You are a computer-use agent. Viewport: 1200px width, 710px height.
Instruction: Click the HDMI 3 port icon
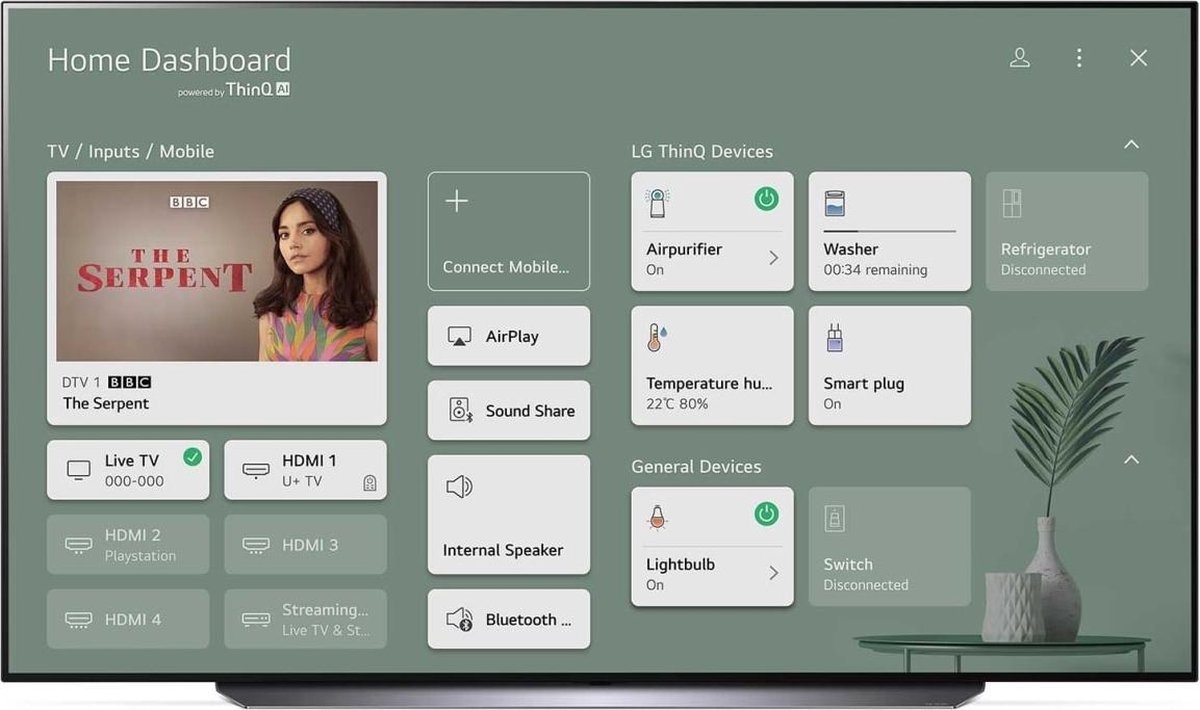tap(256, 545)
